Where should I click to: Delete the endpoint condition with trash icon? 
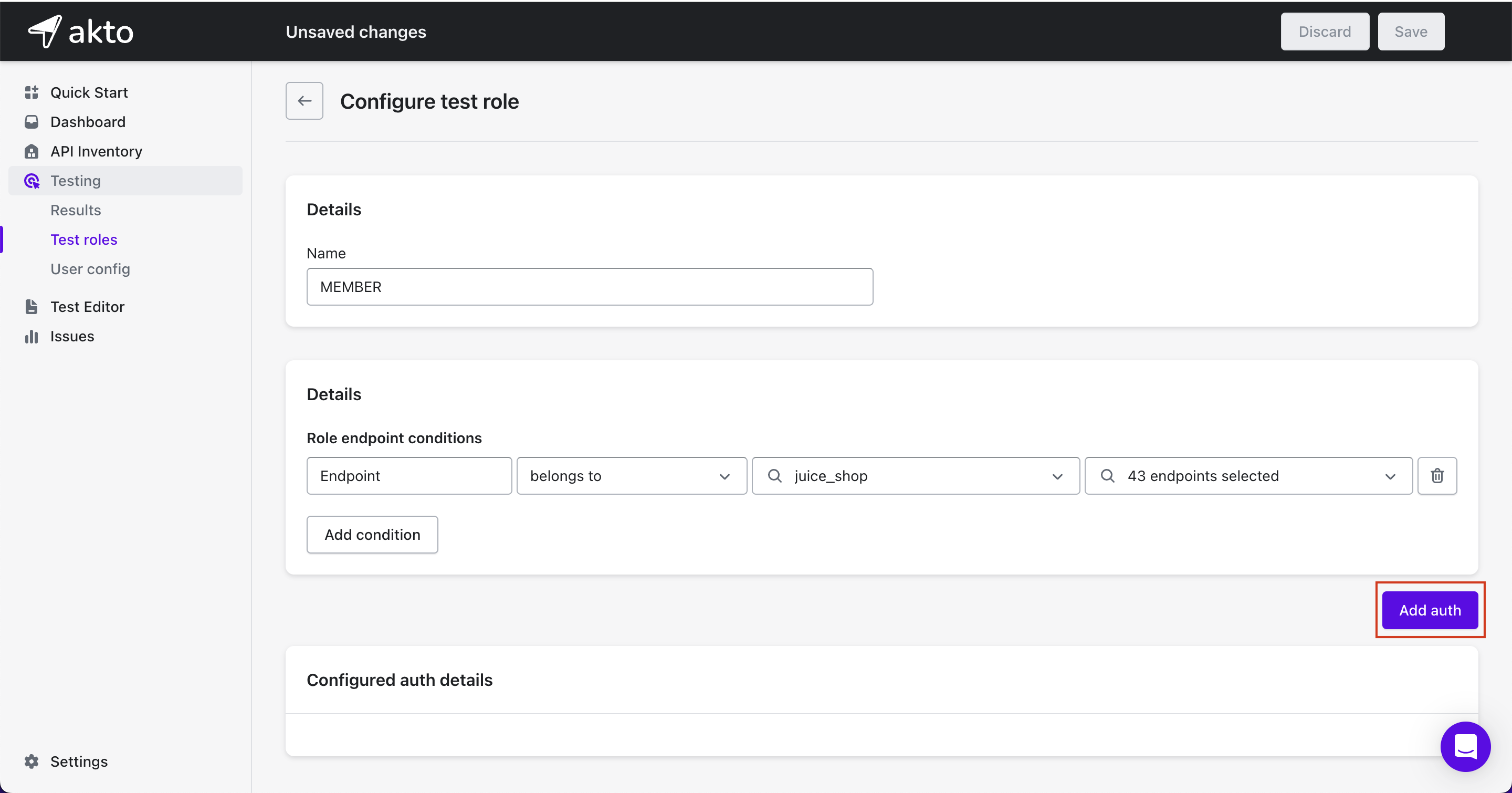coord(1436,475)
